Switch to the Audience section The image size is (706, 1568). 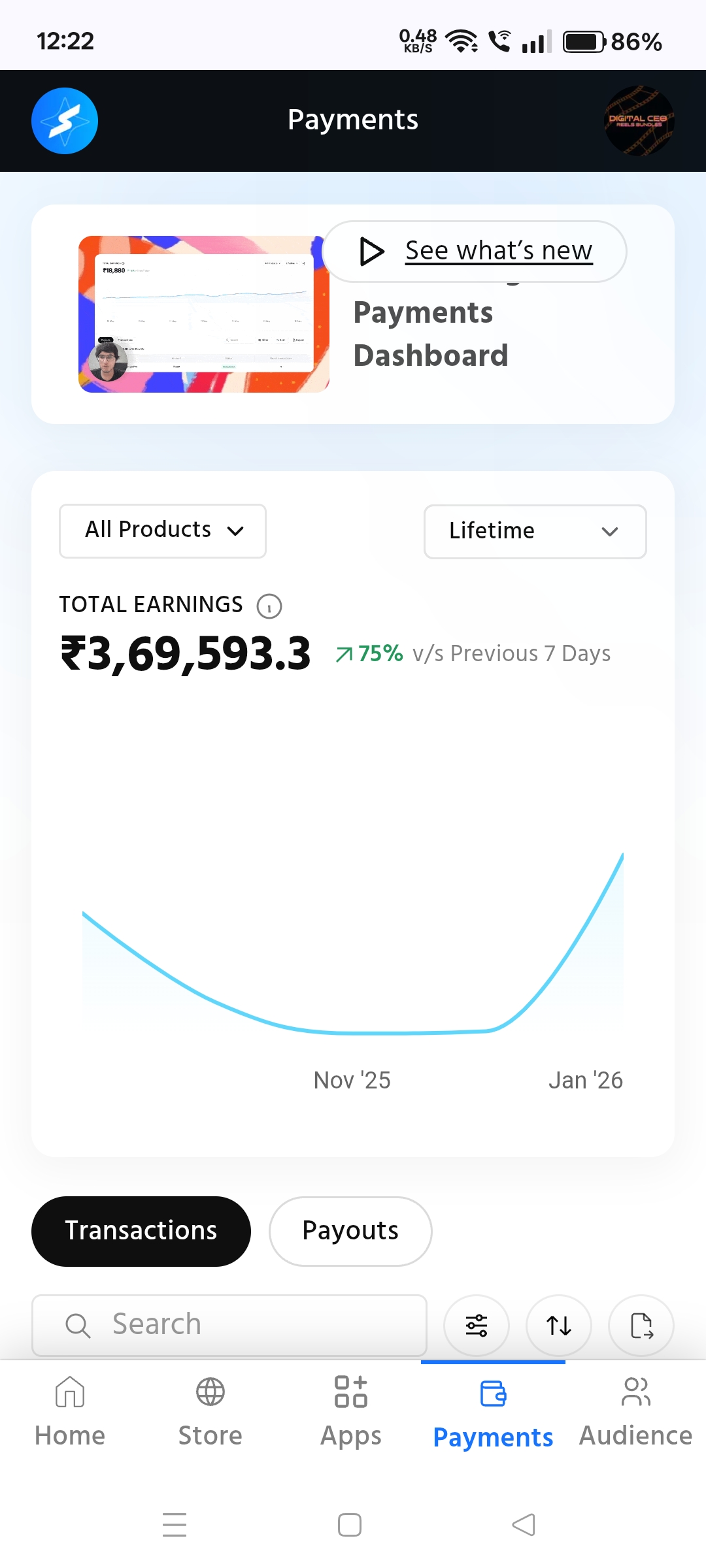point(635,1411)
